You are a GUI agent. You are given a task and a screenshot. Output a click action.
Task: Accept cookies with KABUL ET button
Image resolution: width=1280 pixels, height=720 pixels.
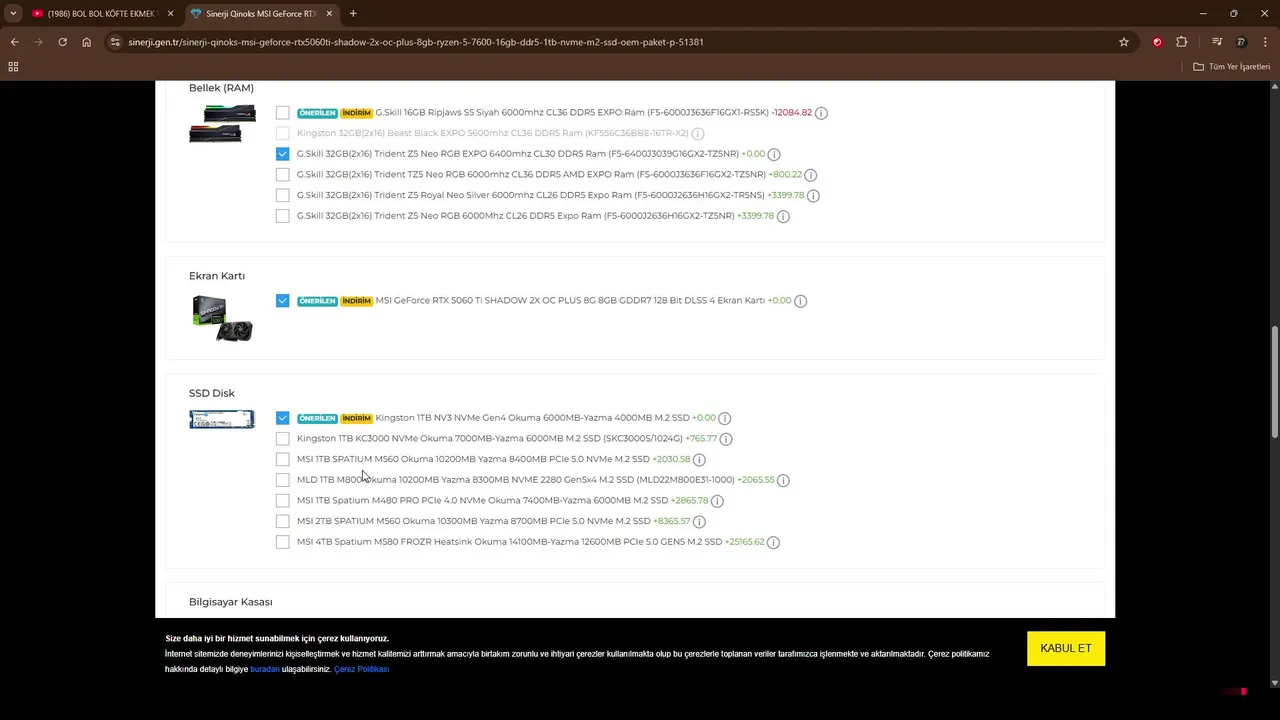1066,648
